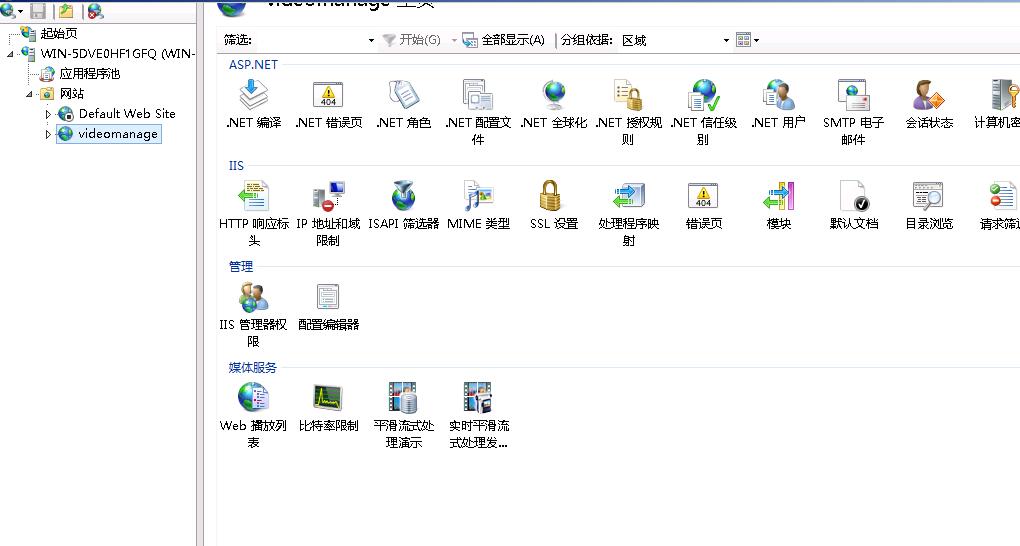Open the .NET 错误页 feature

[x=329, y=104]
